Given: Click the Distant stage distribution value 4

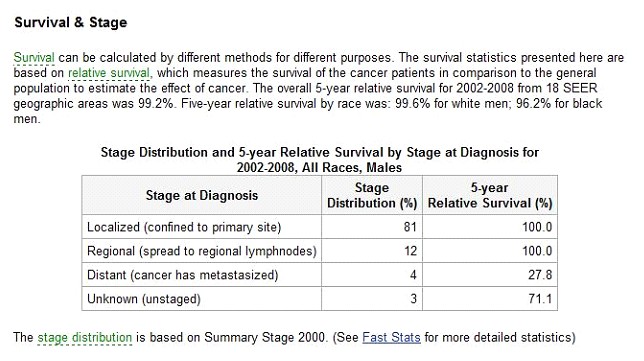Looking at the screenshot, I should [x=413, y=275].
